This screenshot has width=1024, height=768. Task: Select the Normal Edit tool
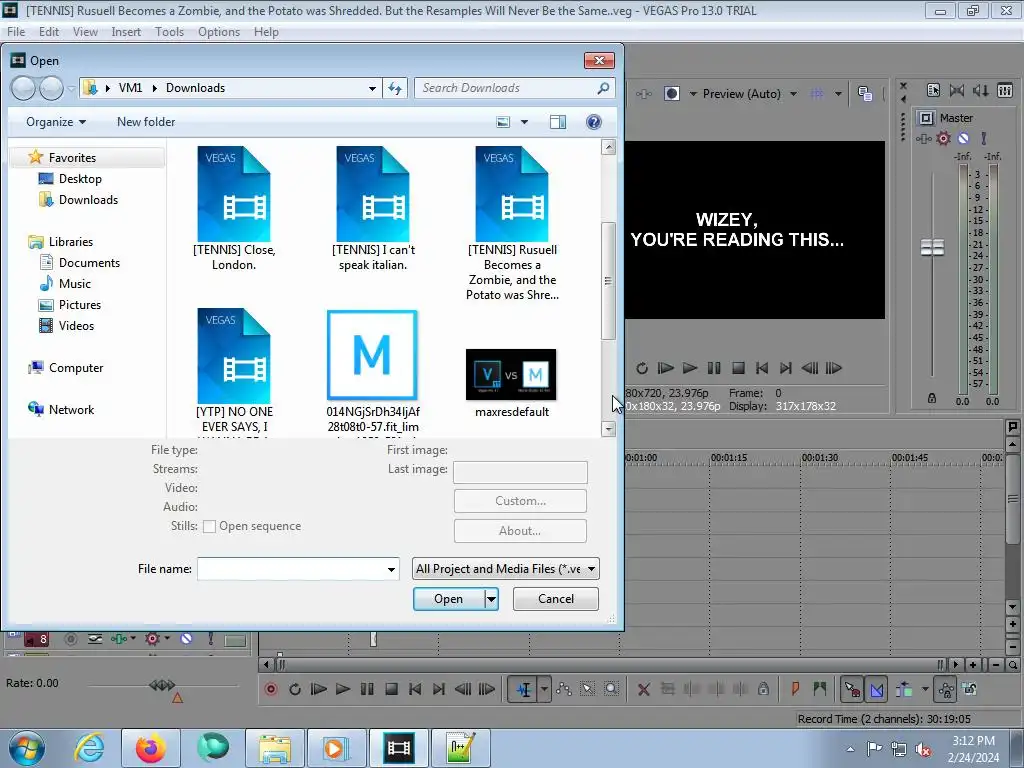click(x=524, y=689)
